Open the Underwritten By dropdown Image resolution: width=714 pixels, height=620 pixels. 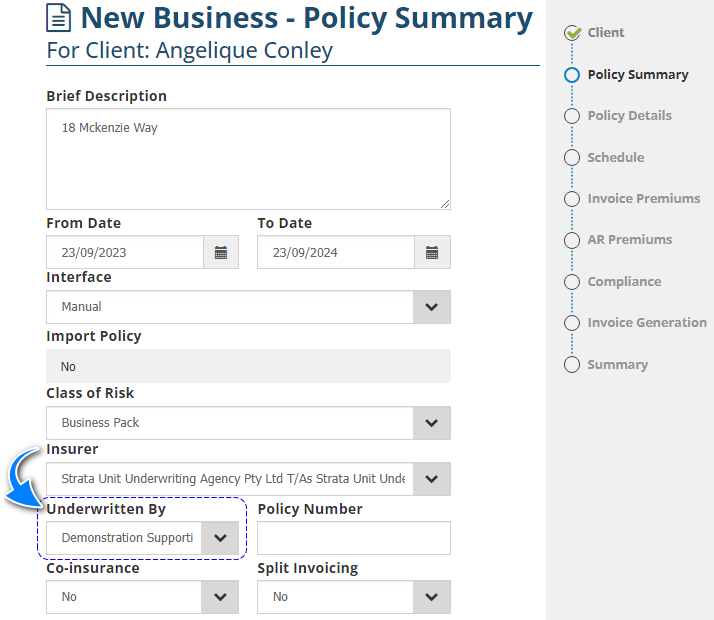pos(220,538)
